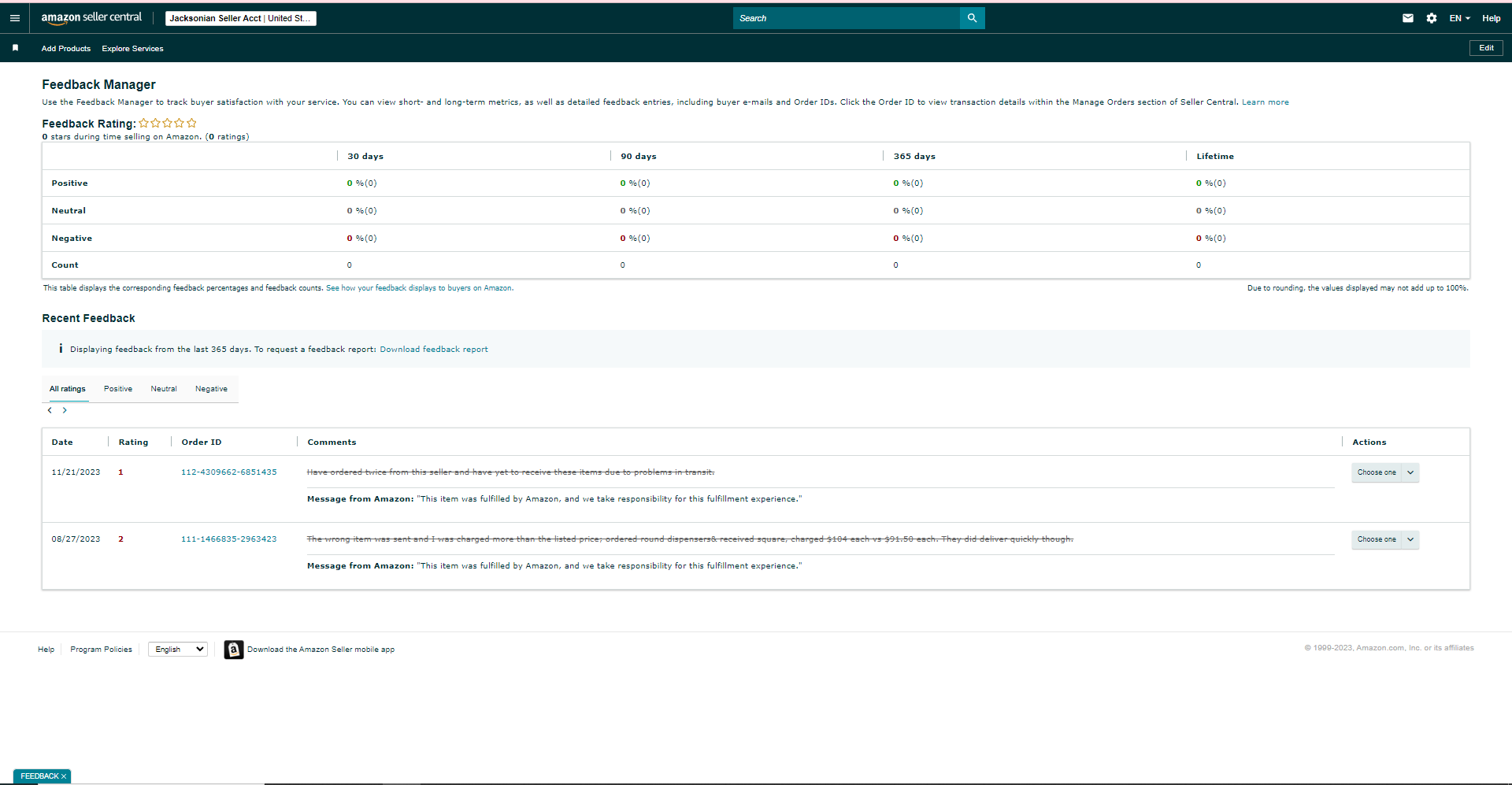Click the FEEDBACK button at bottom left

click(x=39, y=776)
